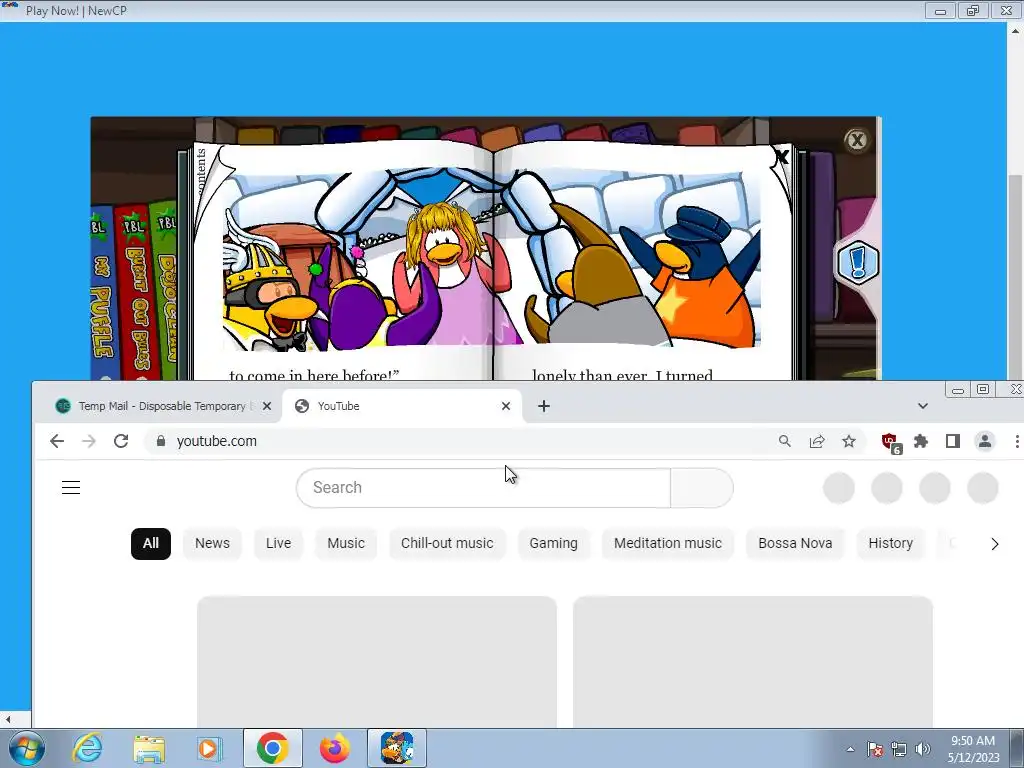
Task: Close the YouTube tab
Action: click(505, 406)
